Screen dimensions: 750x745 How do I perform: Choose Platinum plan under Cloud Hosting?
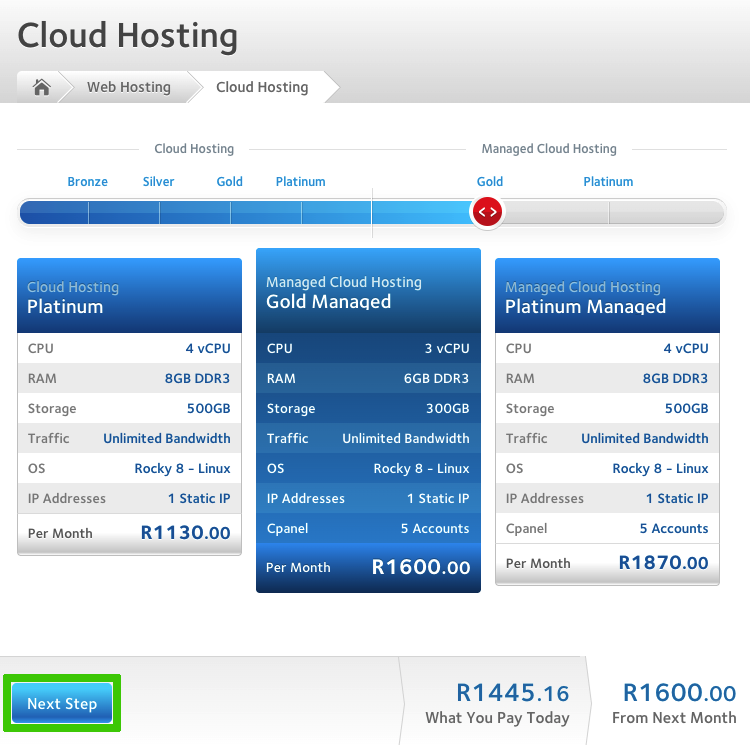pos(300,182)
